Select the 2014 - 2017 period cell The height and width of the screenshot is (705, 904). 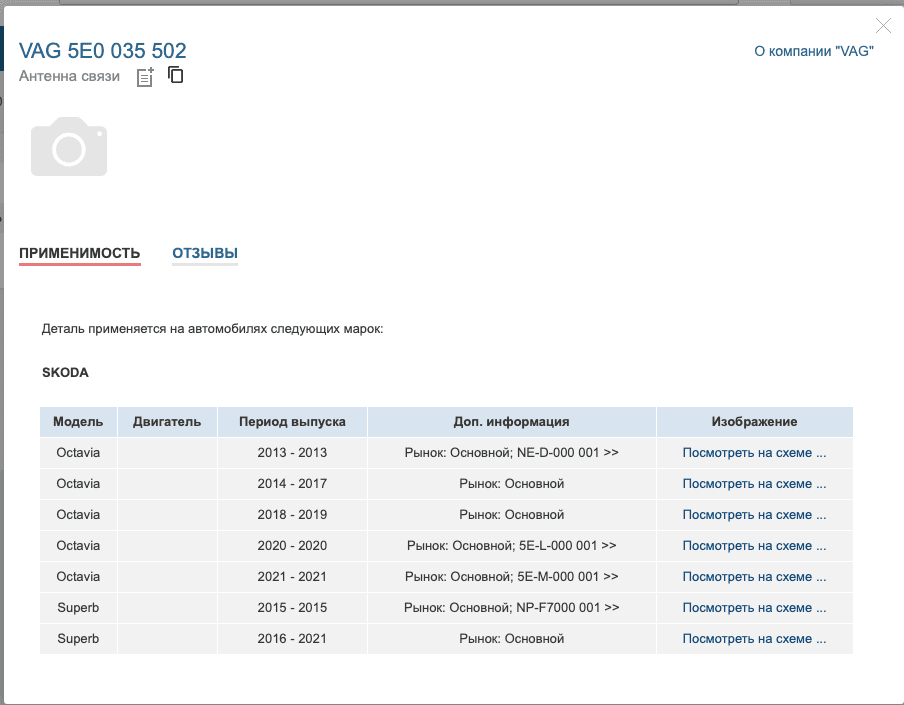292,484
